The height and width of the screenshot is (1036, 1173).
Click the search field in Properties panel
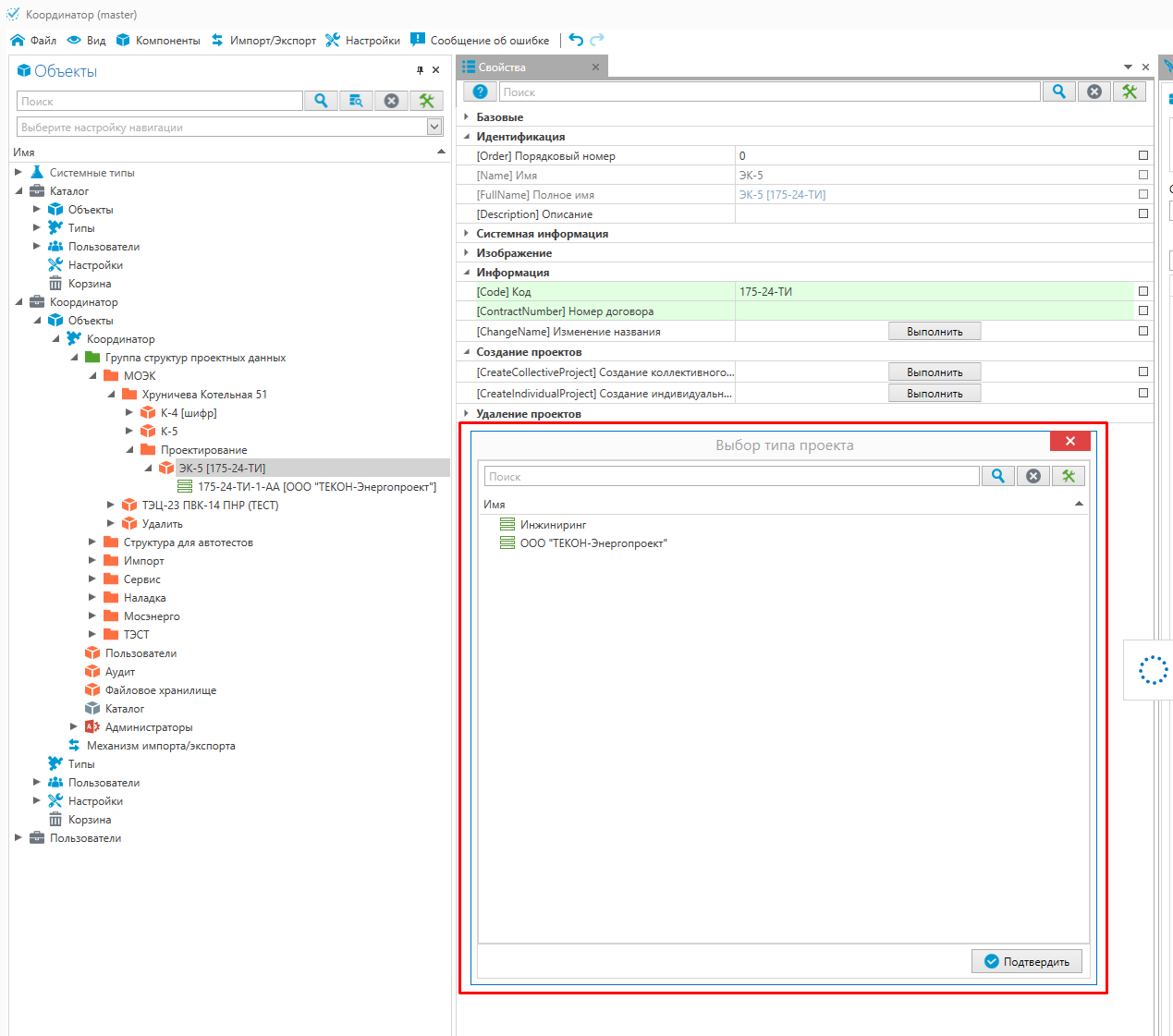coord(769,92)
